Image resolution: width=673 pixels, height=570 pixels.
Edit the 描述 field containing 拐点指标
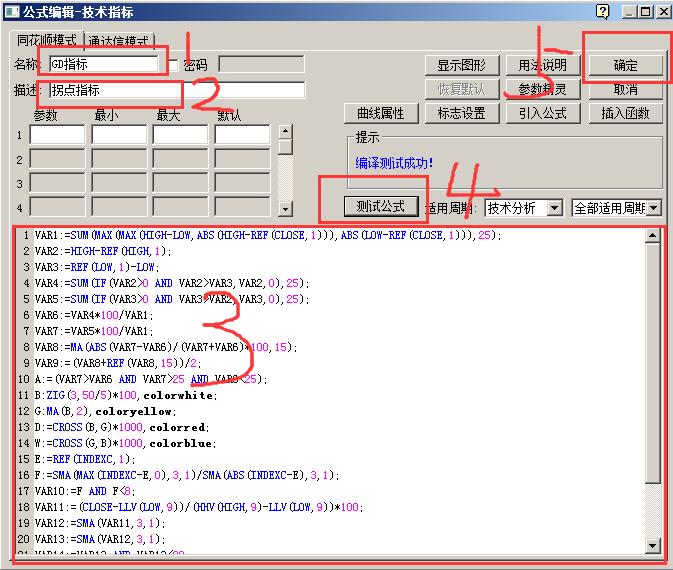(x=177, y=90)
